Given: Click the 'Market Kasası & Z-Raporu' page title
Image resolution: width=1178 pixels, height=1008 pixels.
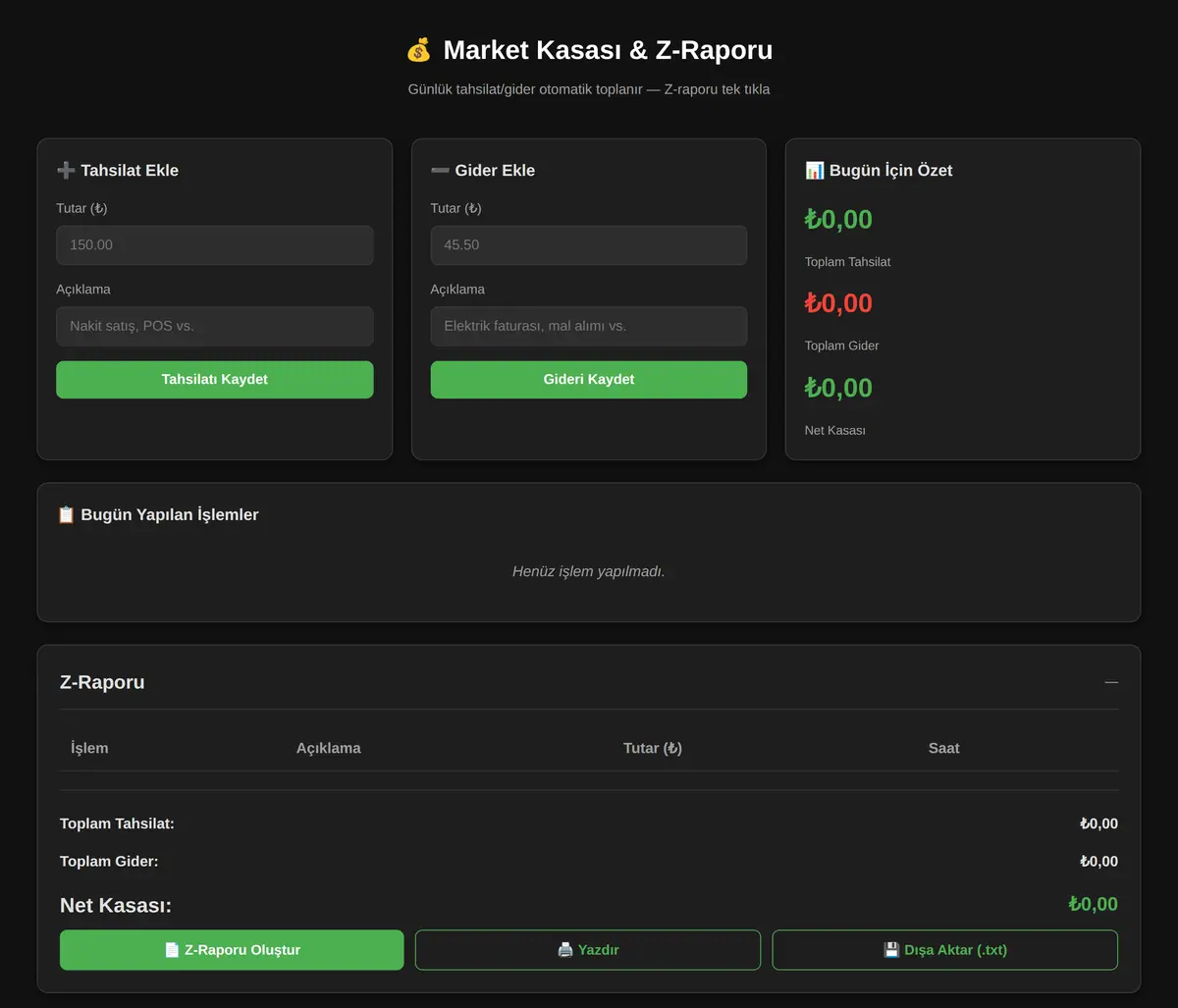Looking at the screenshot, I should [x=608, y=50].
